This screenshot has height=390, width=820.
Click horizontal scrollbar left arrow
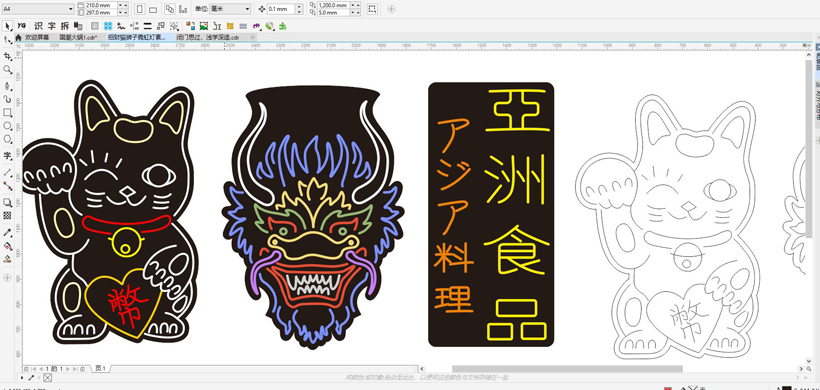(x=423, y=369)
